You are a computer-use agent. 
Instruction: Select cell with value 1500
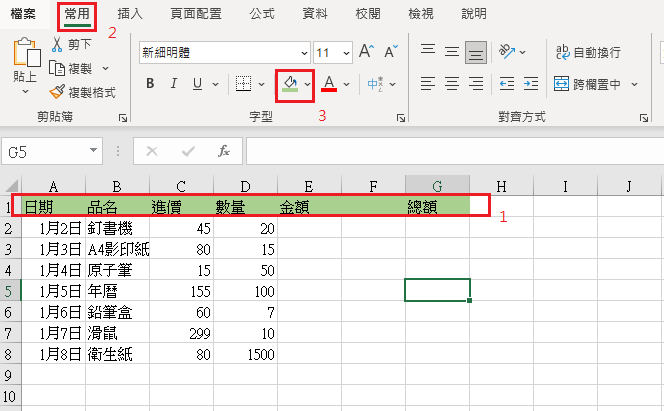(246, 354)
